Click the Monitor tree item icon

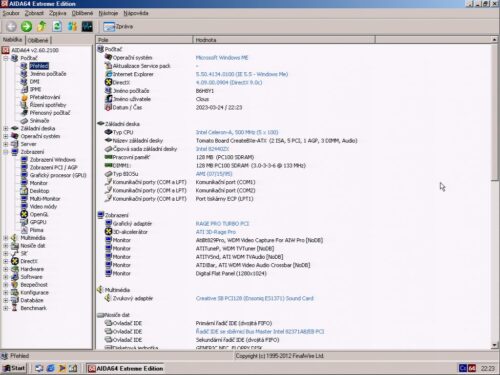(x=24, y=183)
